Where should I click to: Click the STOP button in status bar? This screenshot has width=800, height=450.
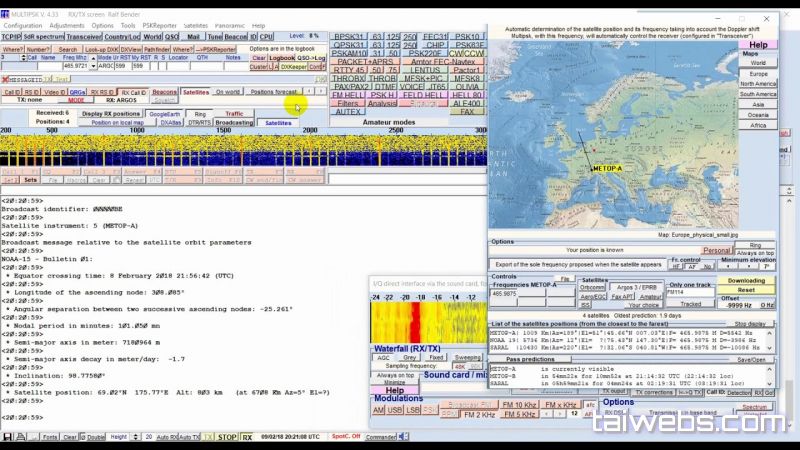(x=227, y=437)
